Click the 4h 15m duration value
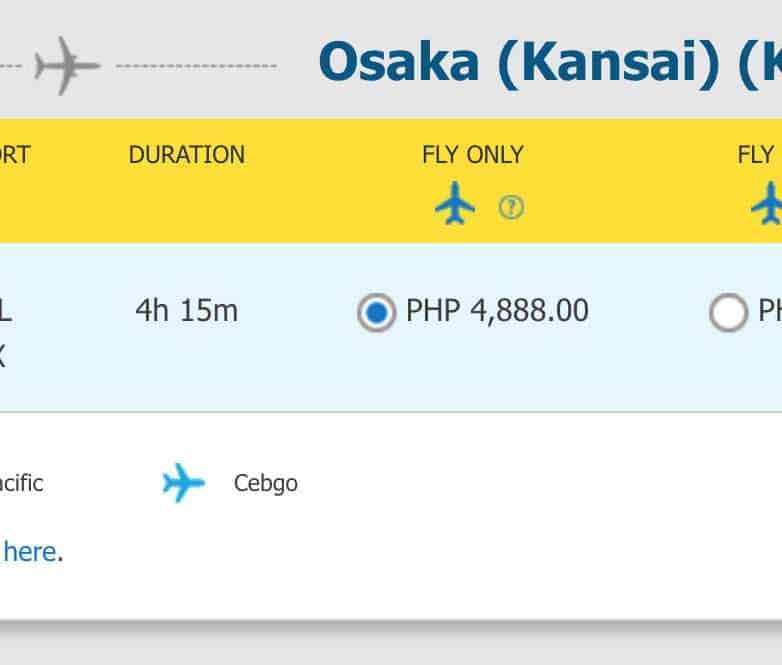The image size is (782, 665). [186, 311]
